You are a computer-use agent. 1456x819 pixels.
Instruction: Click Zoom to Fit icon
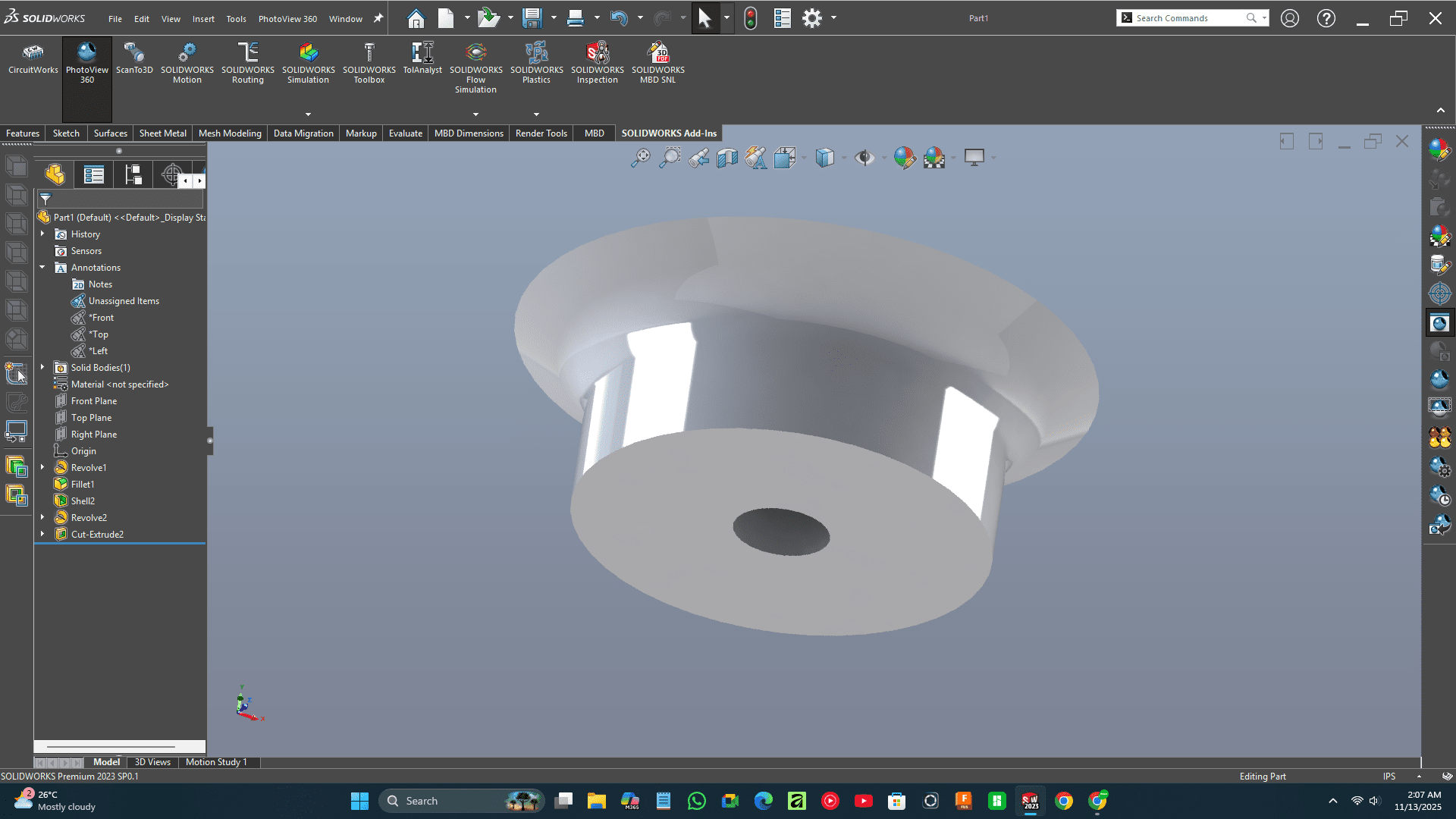click(x=641, y=158)
